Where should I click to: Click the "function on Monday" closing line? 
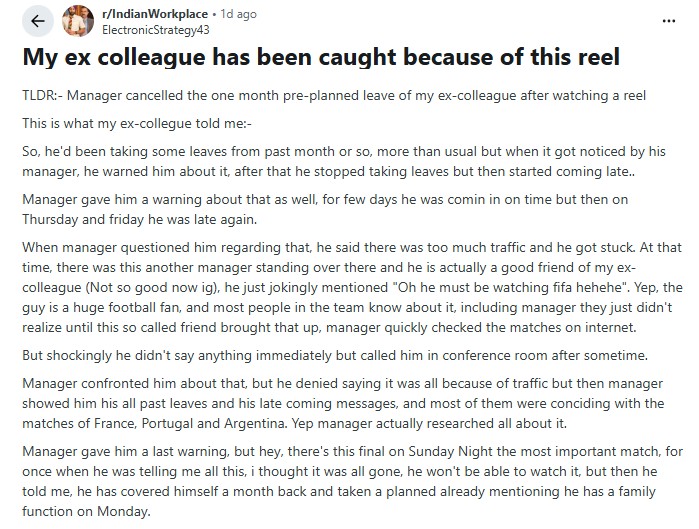86,511
